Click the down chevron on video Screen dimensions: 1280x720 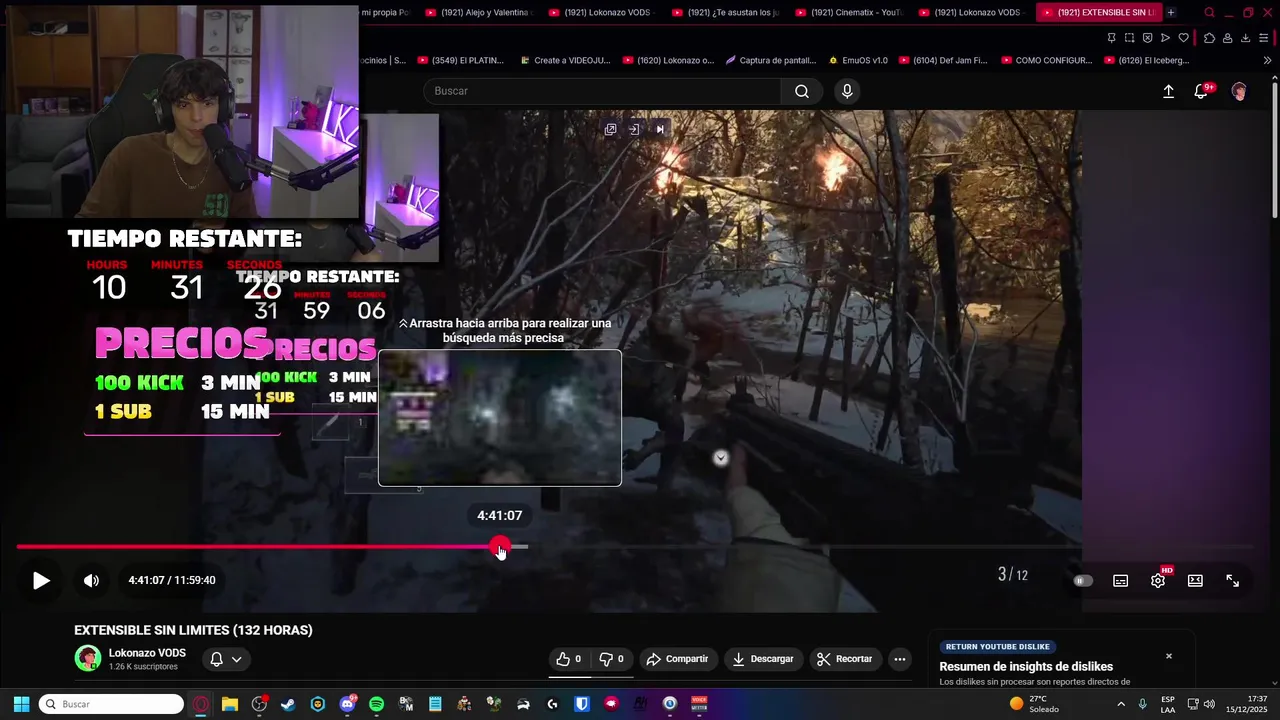(x=720, y=458)
